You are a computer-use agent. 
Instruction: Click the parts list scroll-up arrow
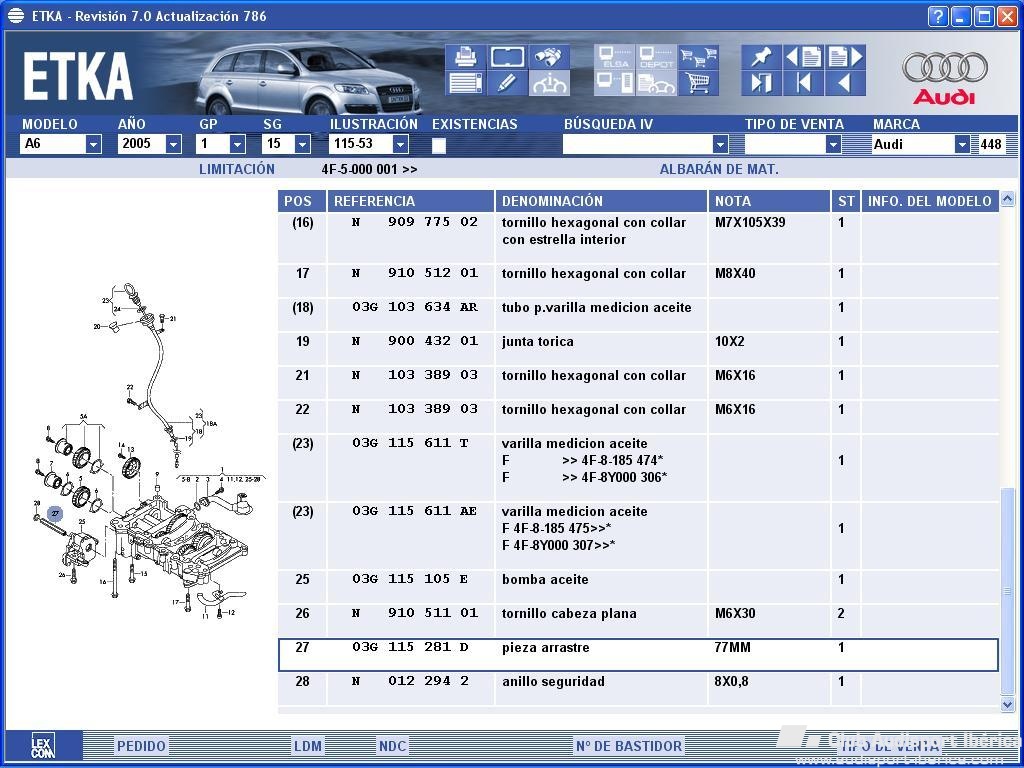(1008, 199)
